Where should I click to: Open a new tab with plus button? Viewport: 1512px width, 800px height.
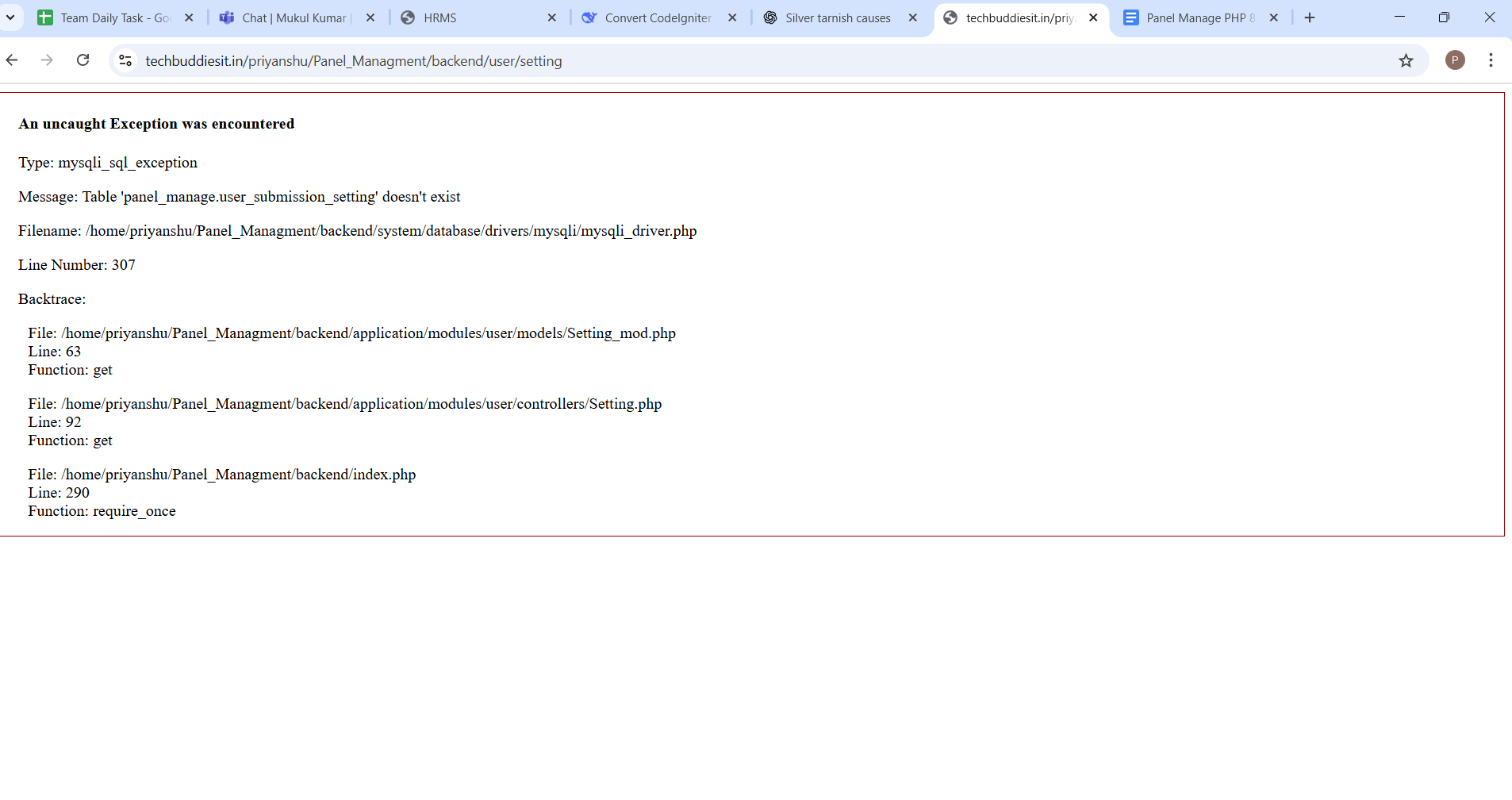tap(1310, 17)
